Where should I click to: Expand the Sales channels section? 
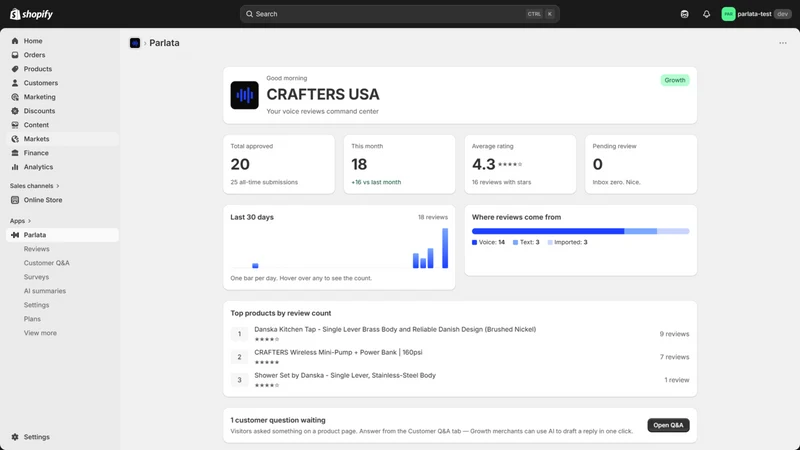click(x=35, y=186)
